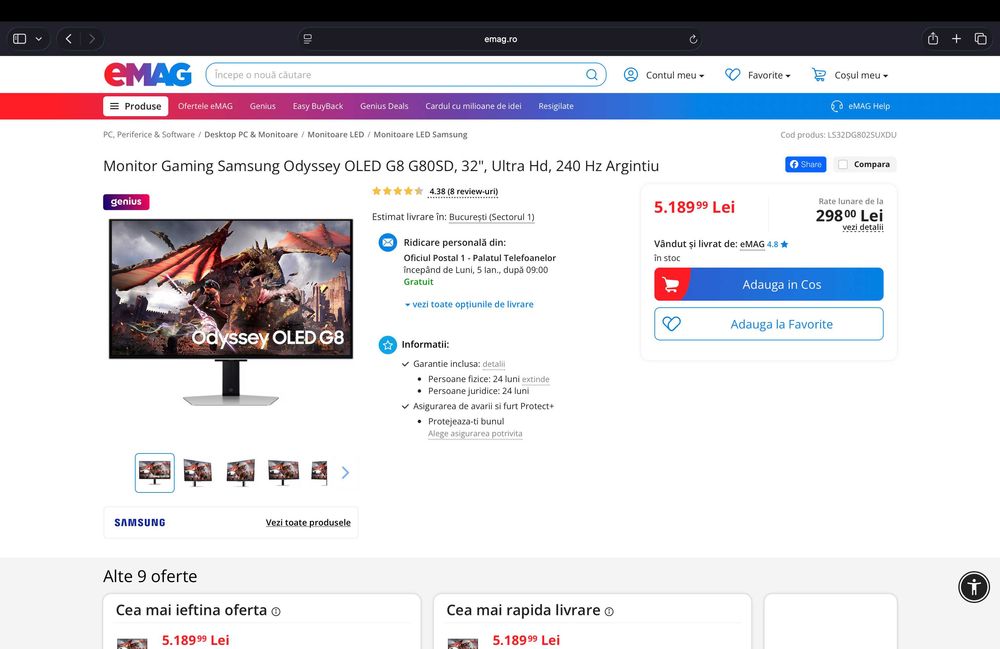Open Safari sidebar toggle icon
This screenshot has width=1000, height=649.
20,39
